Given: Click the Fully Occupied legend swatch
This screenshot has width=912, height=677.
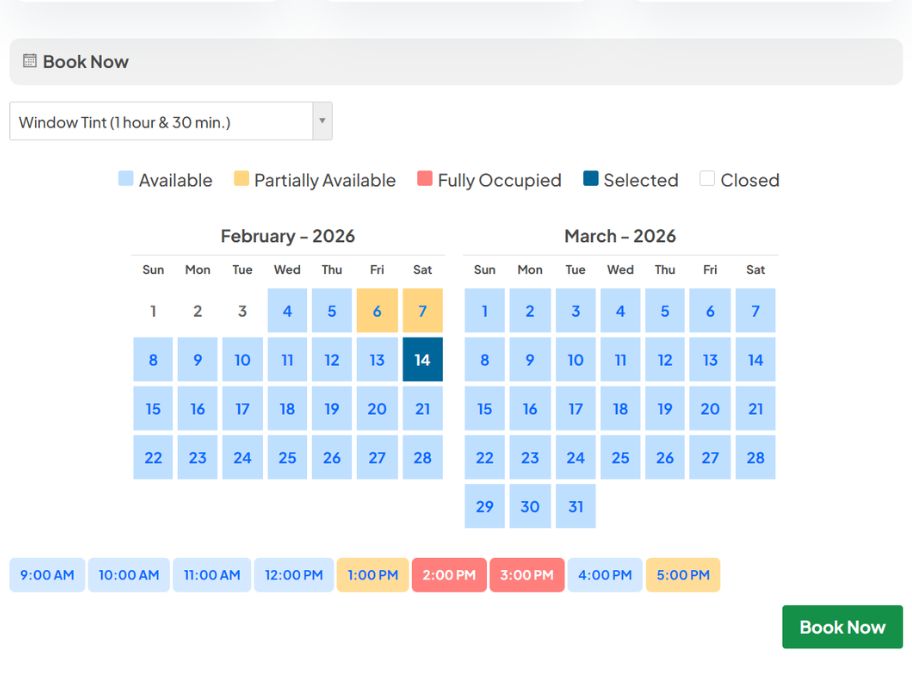Looking at the screenshot, I should [x=424, y=179].
